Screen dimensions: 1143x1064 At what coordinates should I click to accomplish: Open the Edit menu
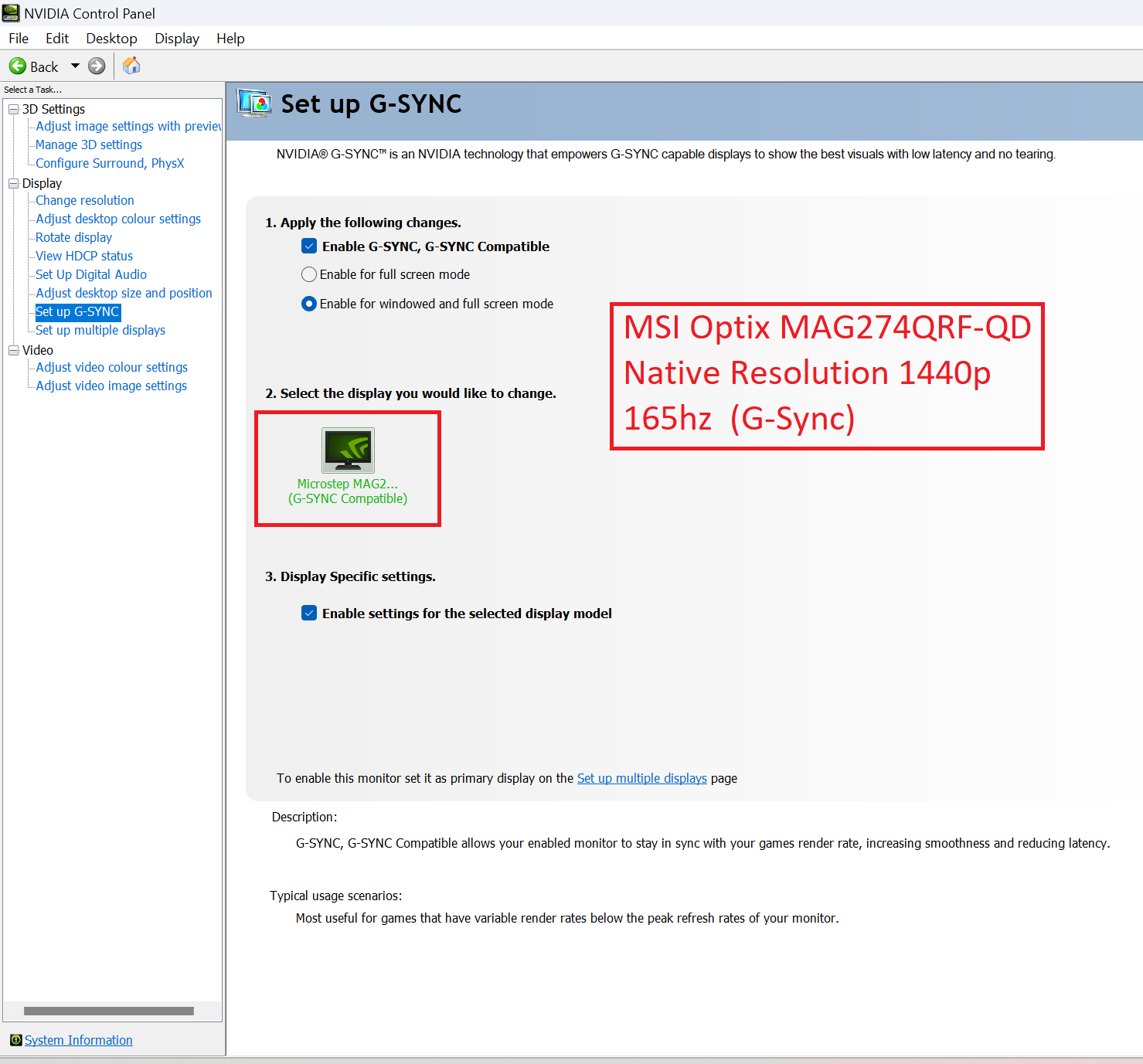(x=57, y=39)
